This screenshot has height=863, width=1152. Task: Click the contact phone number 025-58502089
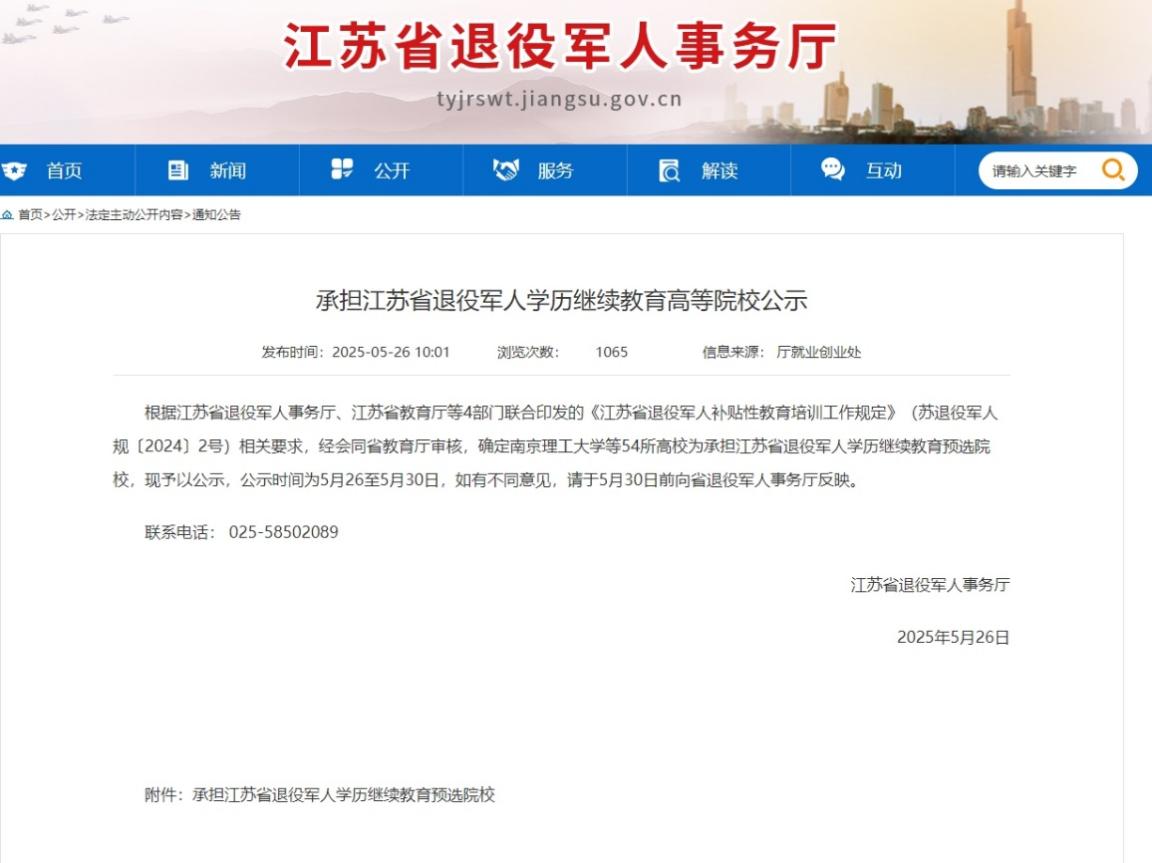pyautogui.click(x=283, y=532)
